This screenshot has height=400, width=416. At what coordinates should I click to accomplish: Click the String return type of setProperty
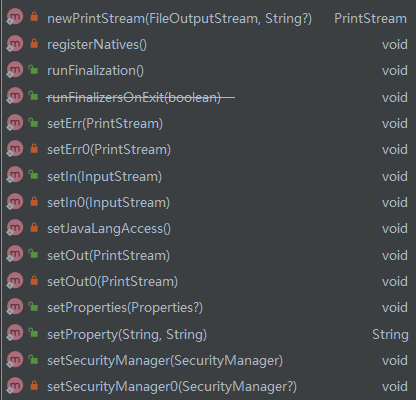390,335
